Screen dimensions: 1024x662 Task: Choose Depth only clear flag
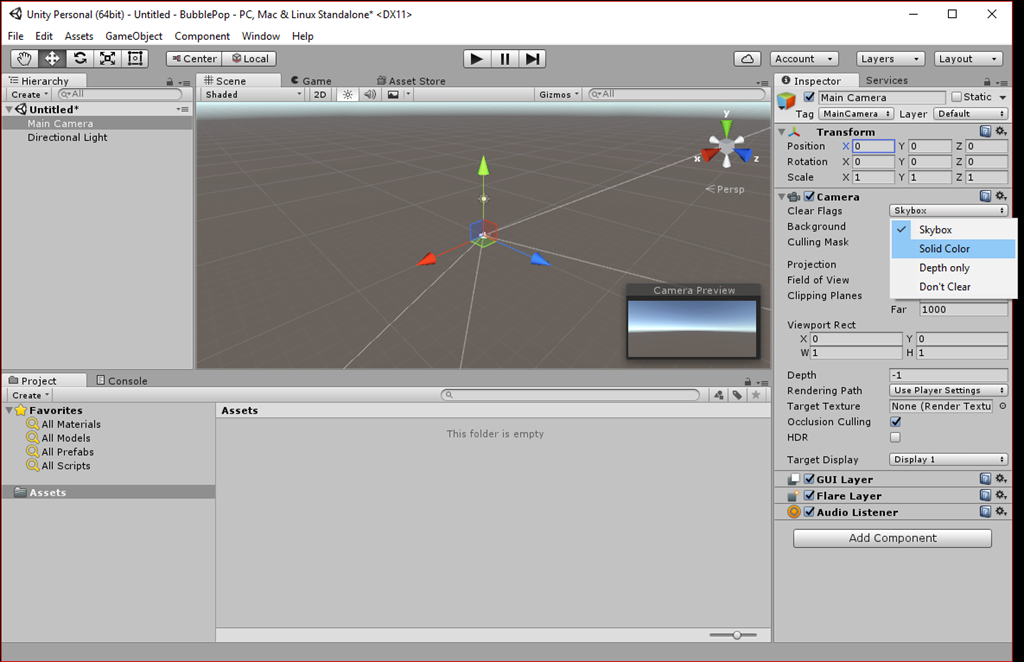953,268
